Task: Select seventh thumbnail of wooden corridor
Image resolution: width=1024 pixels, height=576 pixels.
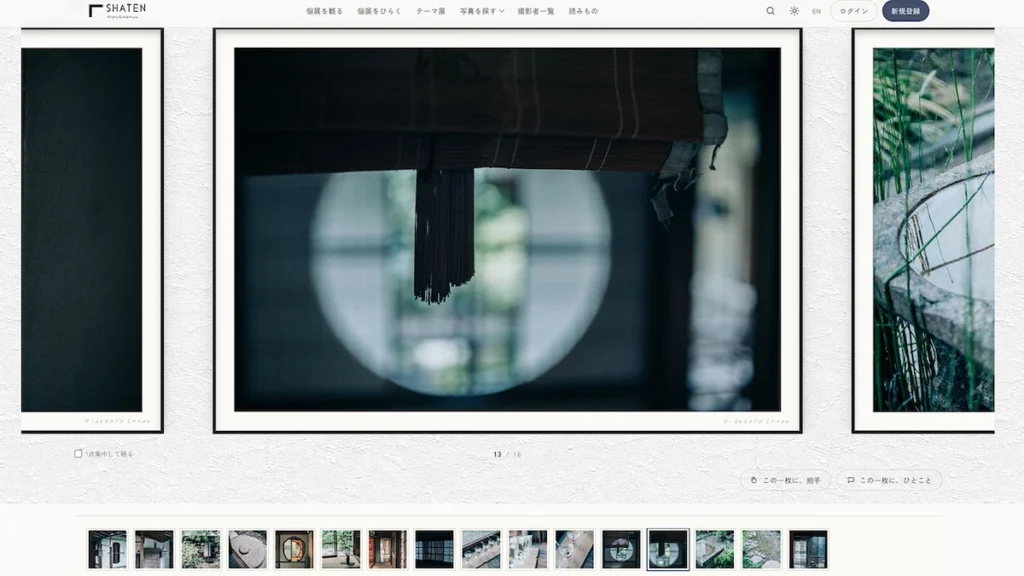Action: pyautogui.click(x=388, y=549)
